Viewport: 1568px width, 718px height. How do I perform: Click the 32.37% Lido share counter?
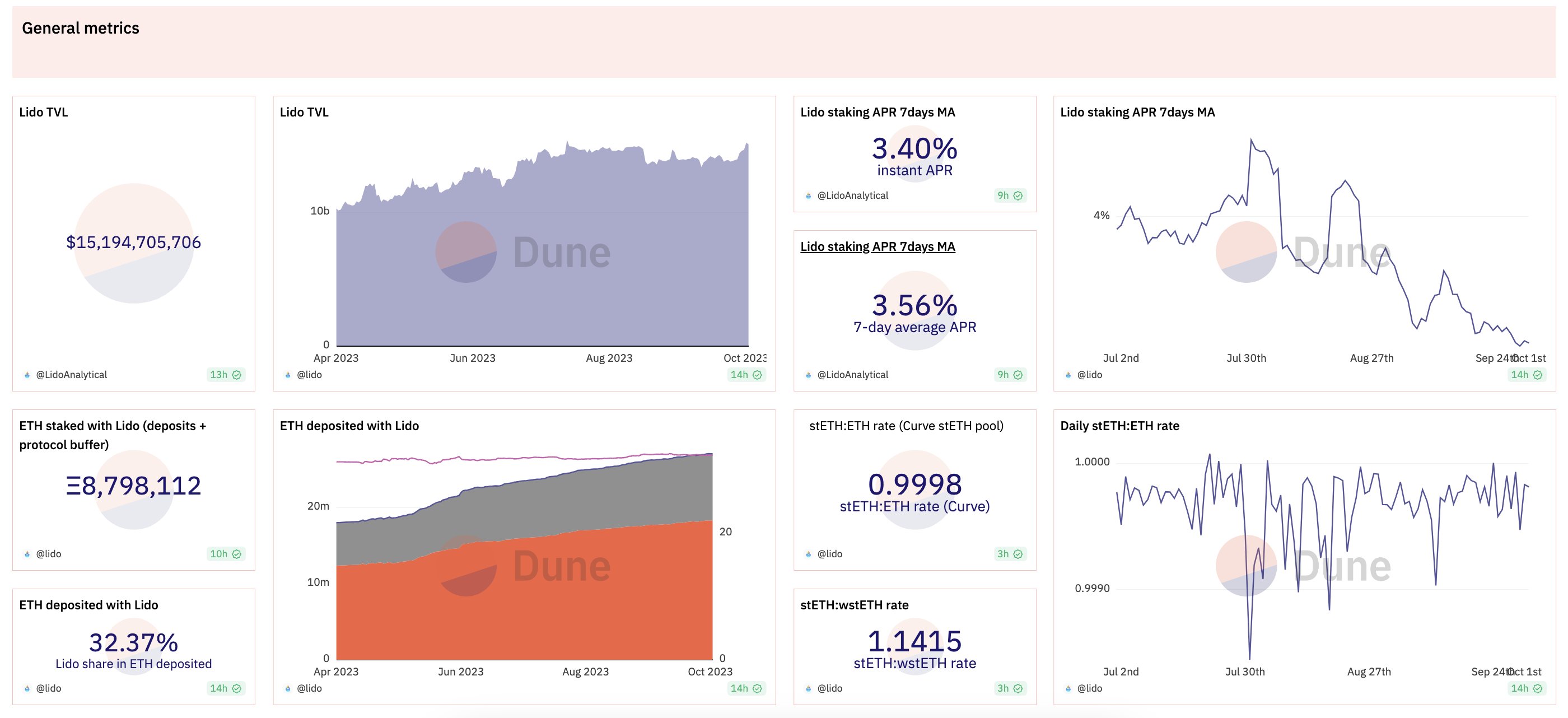click(133, 642)
